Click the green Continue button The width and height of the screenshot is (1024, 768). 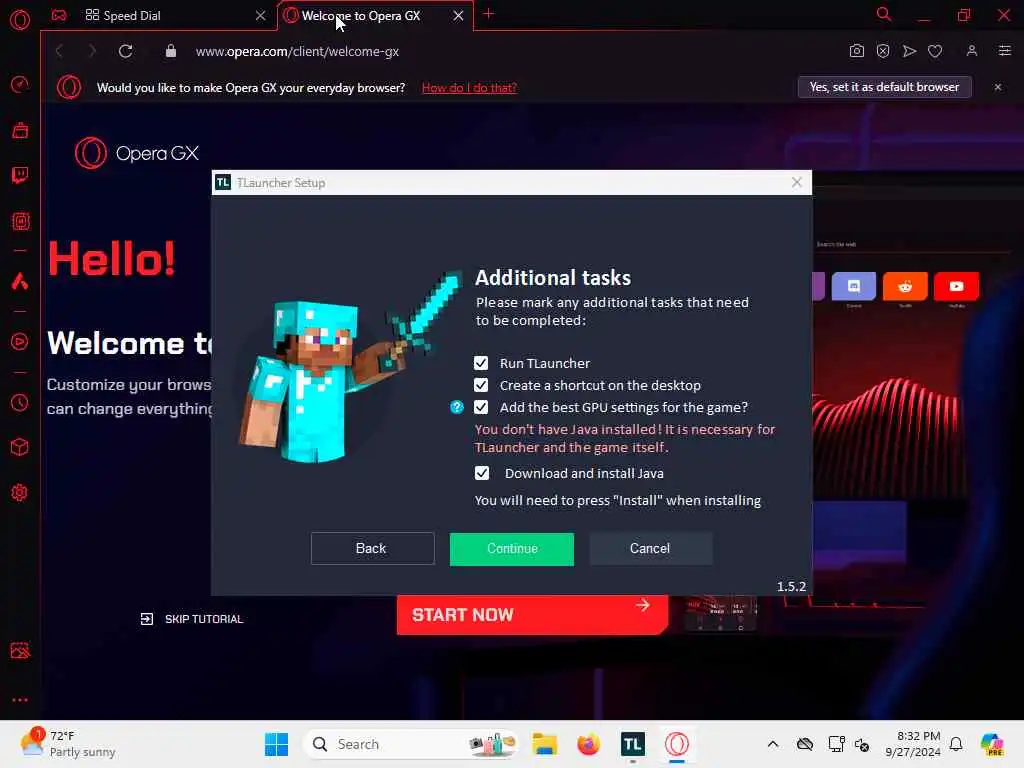coord(512,549)
